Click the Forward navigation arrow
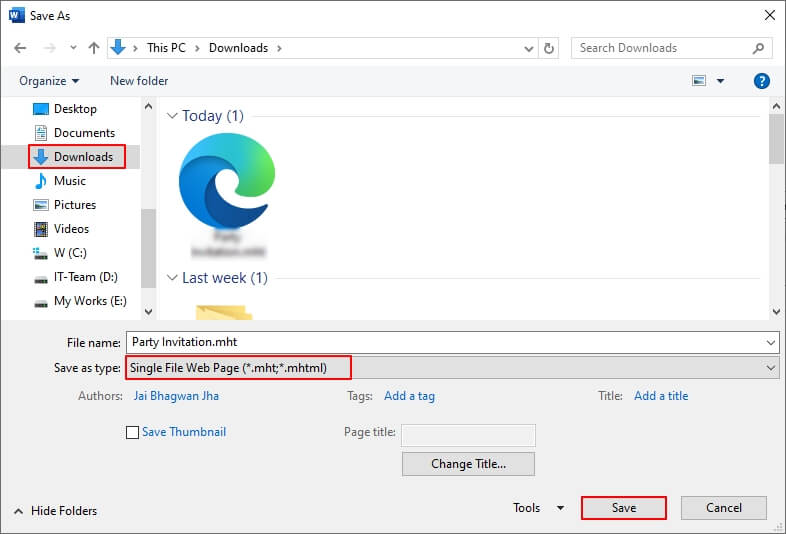Image resolution: width=786 pixels, height=534 pixels. [x=50, y=48]
